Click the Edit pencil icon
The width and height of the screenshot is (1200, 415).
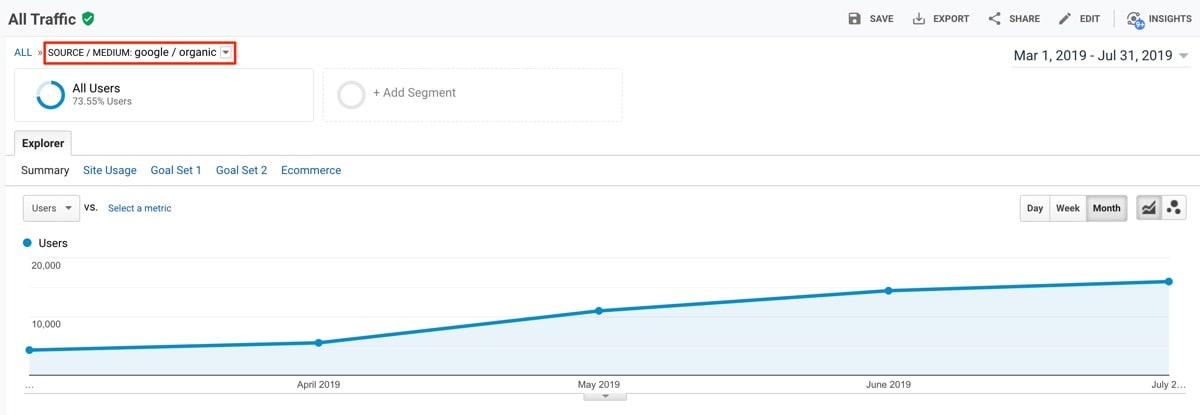point(1065,18)
